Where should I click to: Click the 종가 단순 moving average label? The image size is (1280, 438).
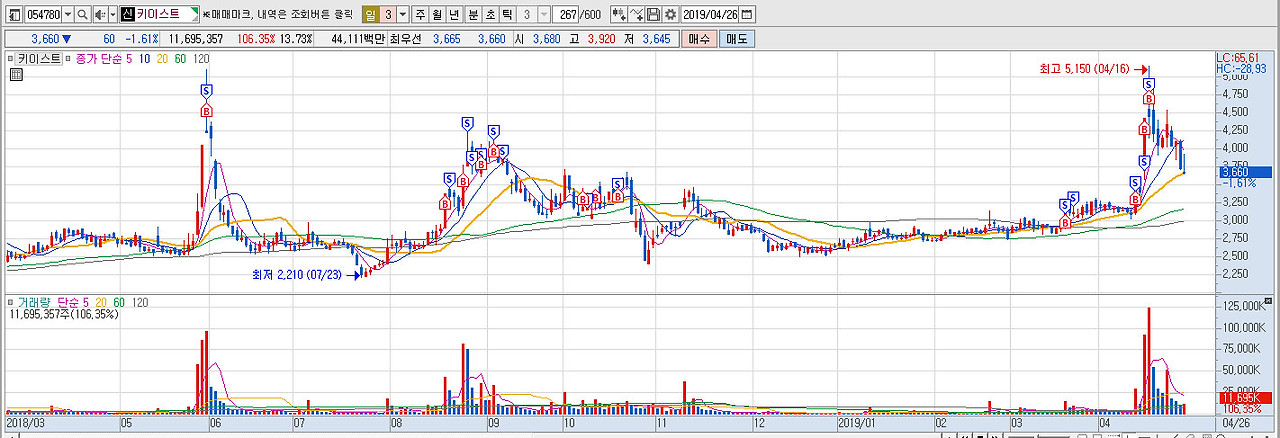[x=98, y=58]
